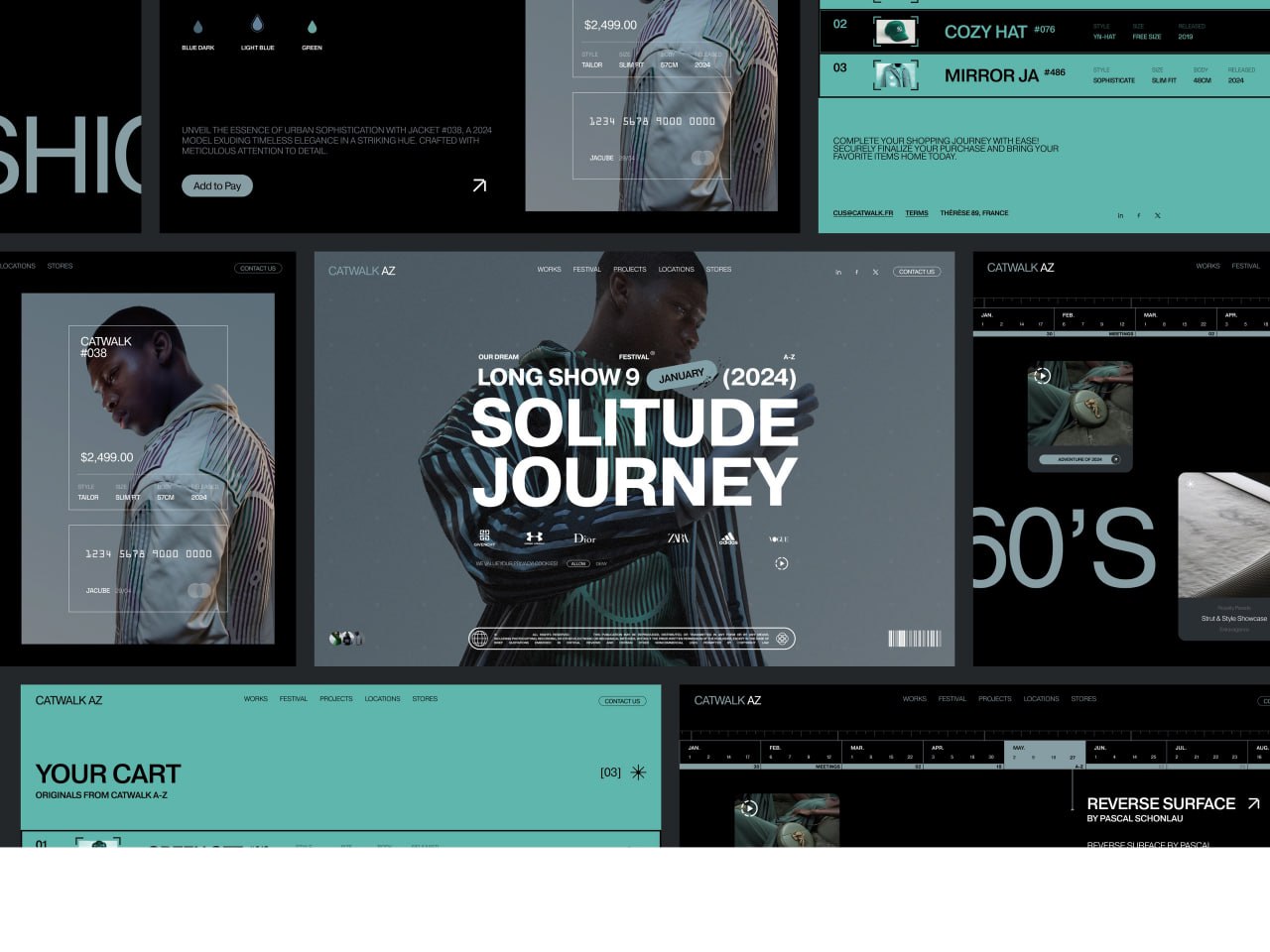This screenshot has width=1270, height=952.
Task: Click Stores on the product card page
Action: [x=61, y=266]
